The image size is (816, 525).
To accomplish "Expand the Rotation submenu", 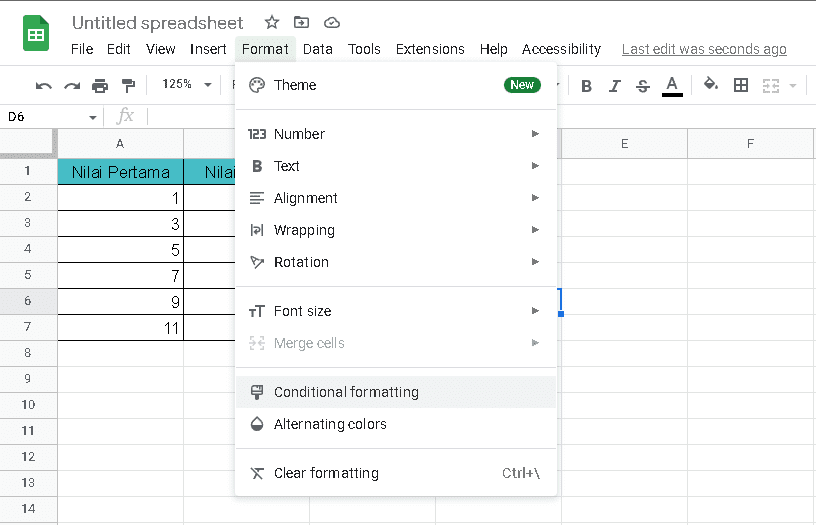I will [x=396, y=262].
